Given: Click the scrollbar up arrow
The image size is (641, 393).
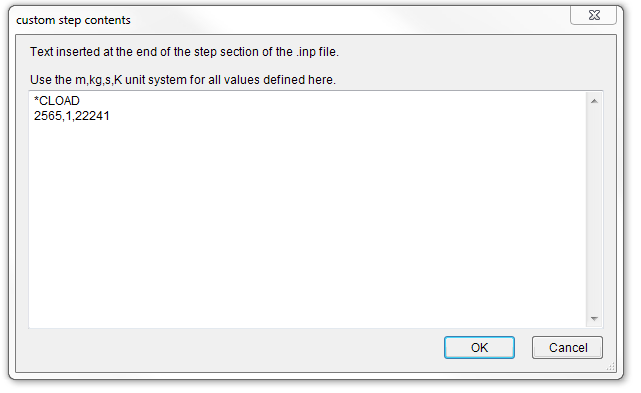Looking at the screenshot, I should coord(594,101).
